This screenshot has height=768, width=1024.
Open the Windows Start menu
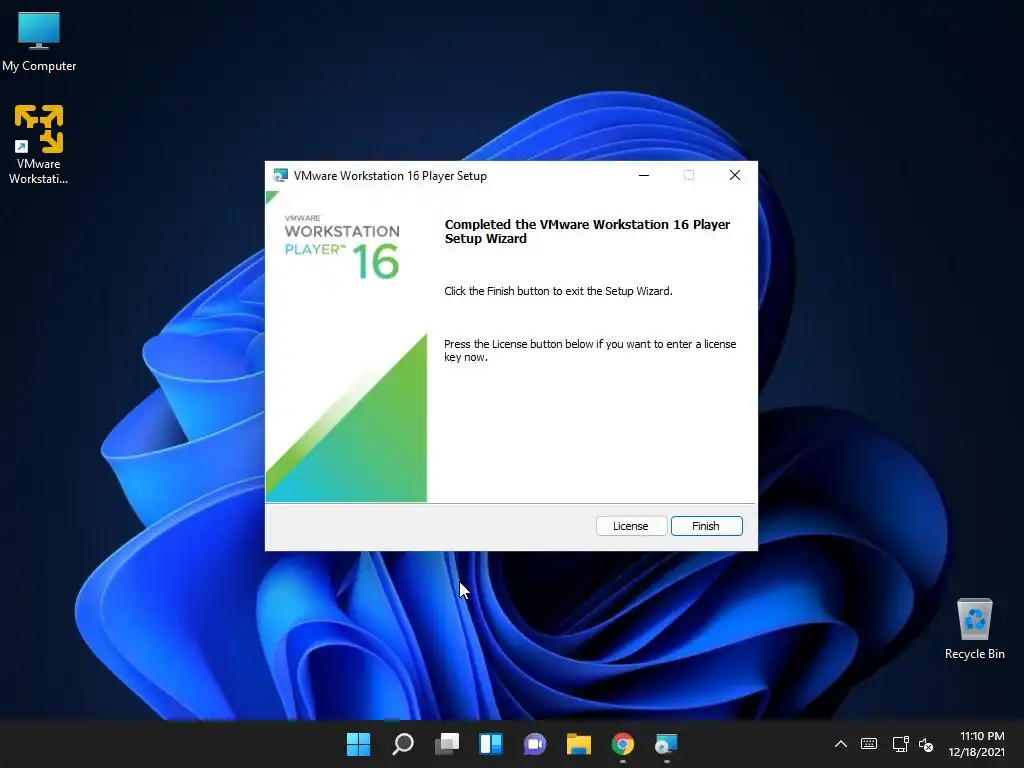pos(358,744)
